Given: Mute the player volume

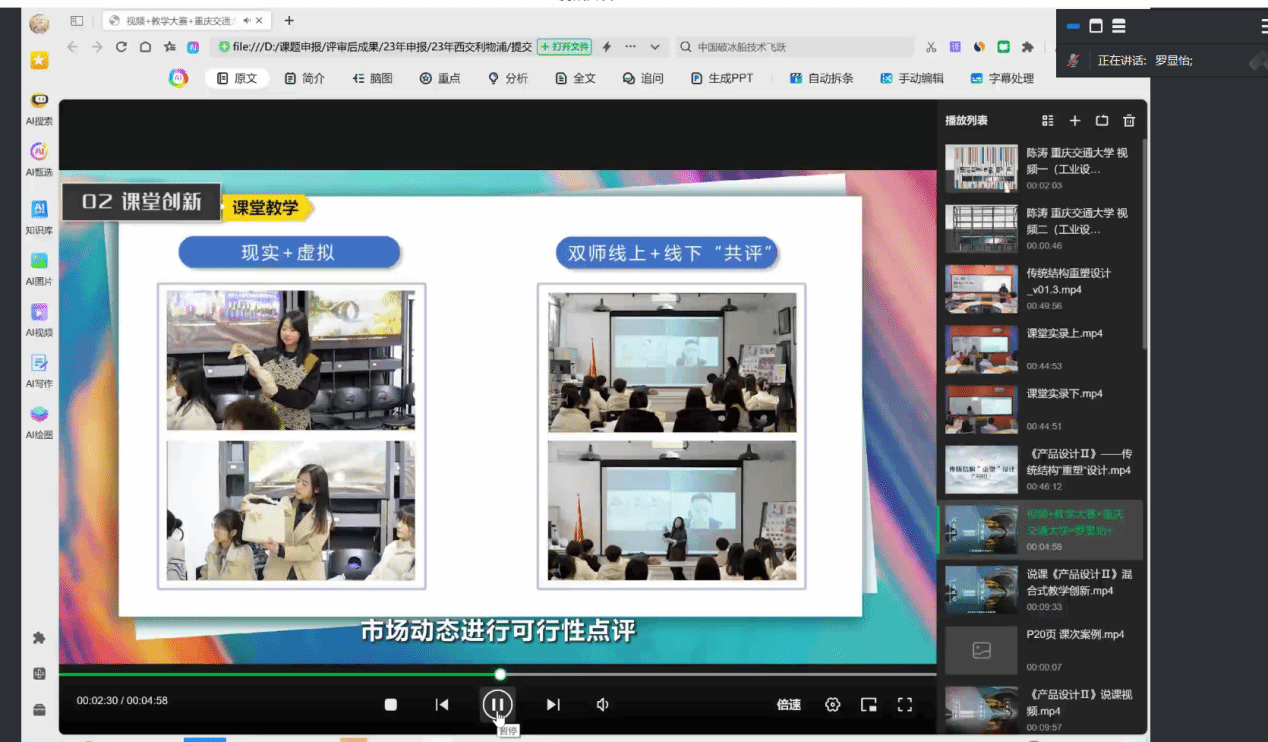Looking at the screenshot, I should pos(603,705).
